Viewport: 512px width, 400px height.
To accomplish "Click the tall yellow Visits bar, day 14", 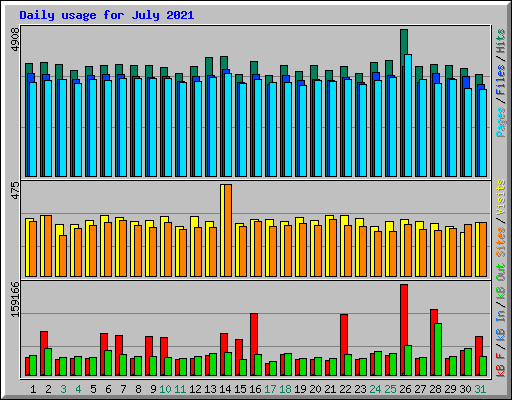I will [x=222, y=230].
